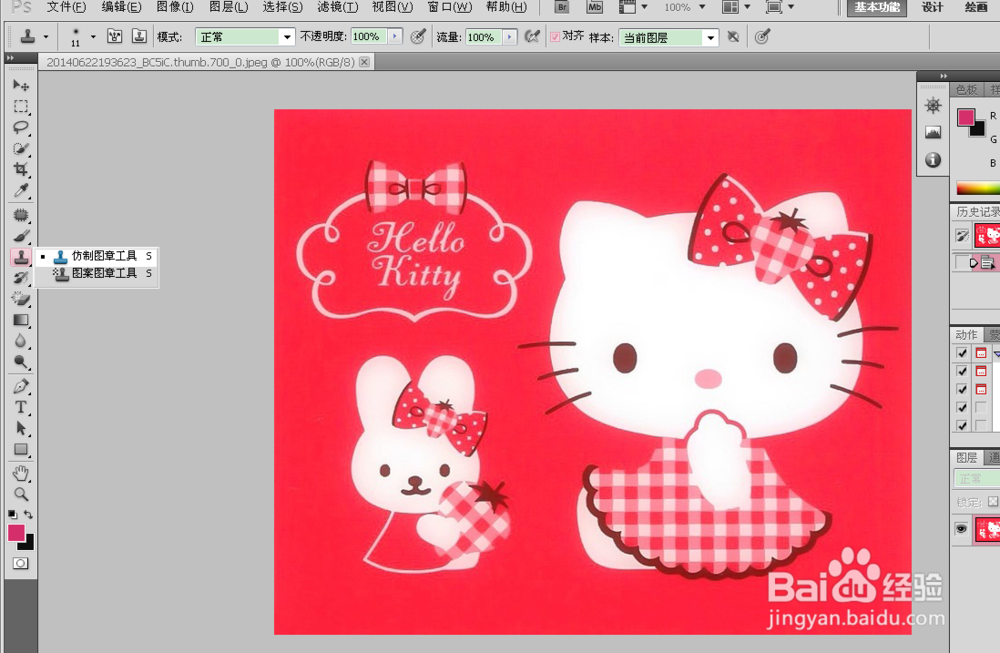The image size is (1000, 653).
Task: Hide the layer using eye icon
Action: coord(961,529)
